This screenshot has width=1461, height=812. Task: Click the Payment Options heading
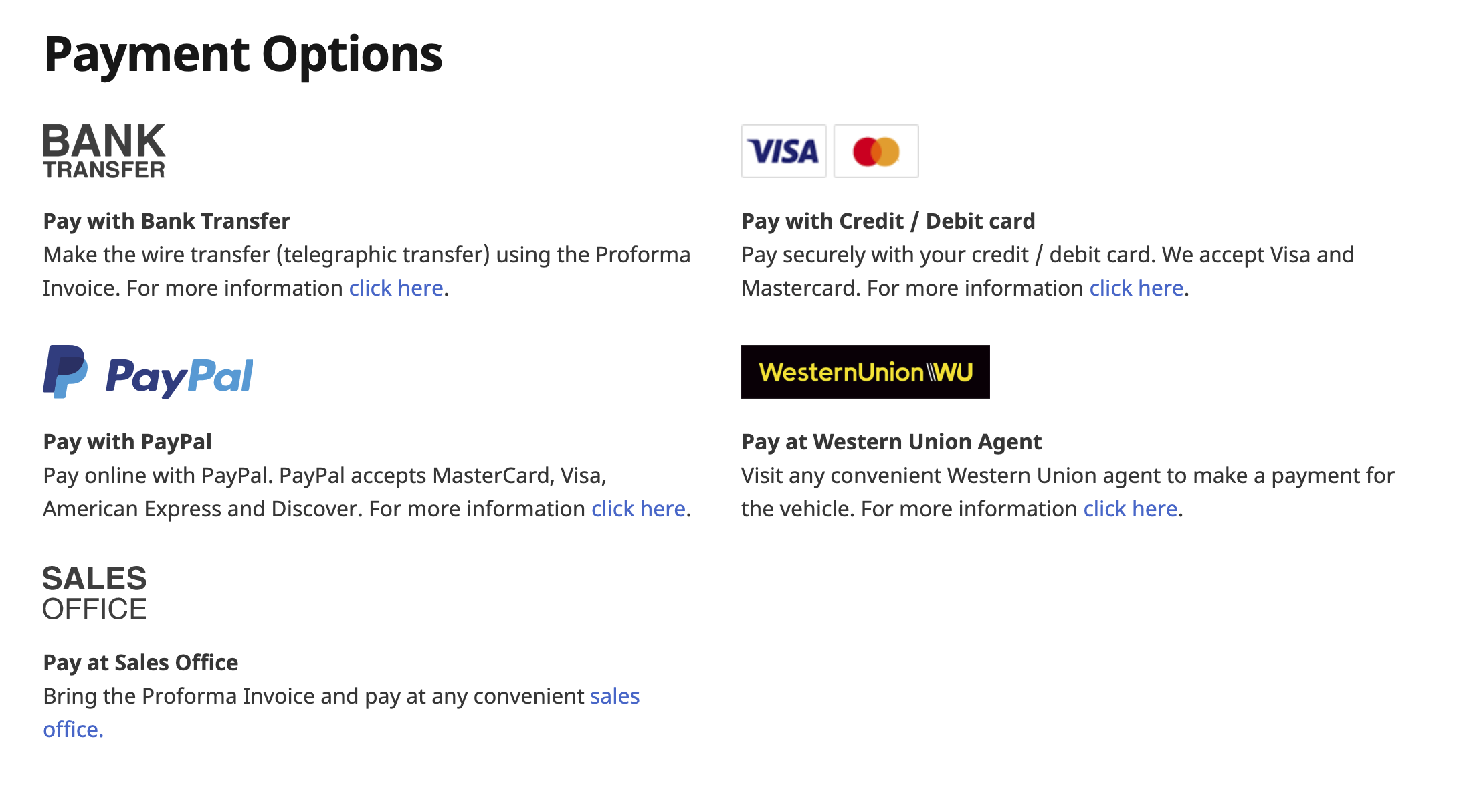(243, 54)
